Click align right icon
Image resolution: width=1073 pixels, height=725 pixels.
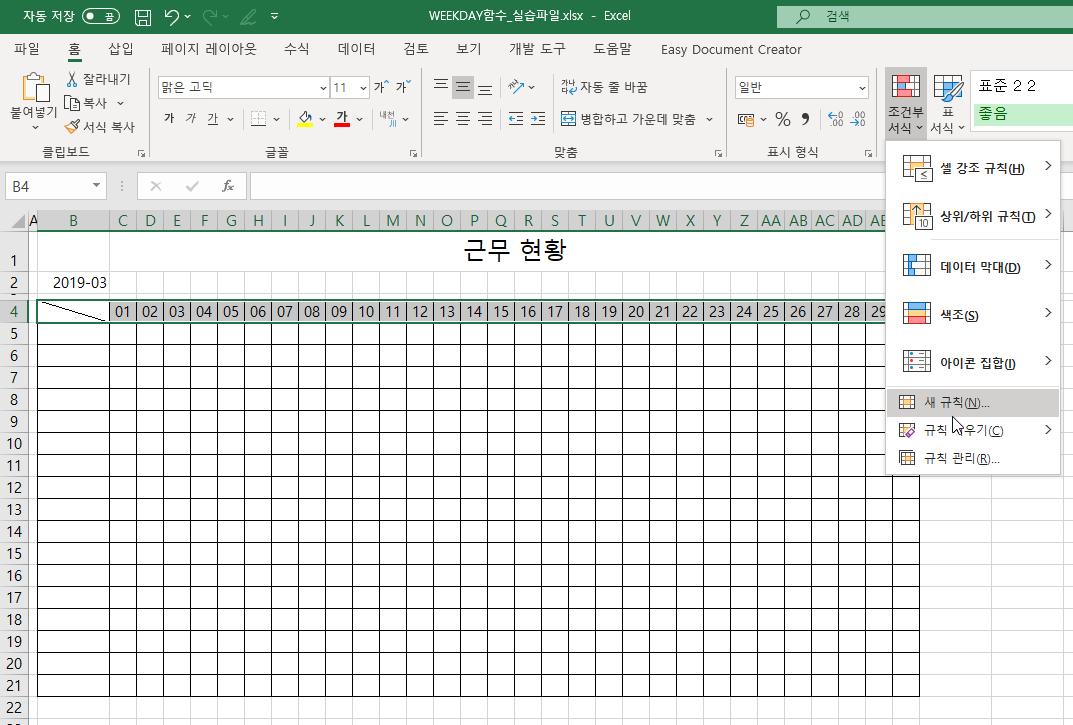pyautogui.click(x=485, y=118)
